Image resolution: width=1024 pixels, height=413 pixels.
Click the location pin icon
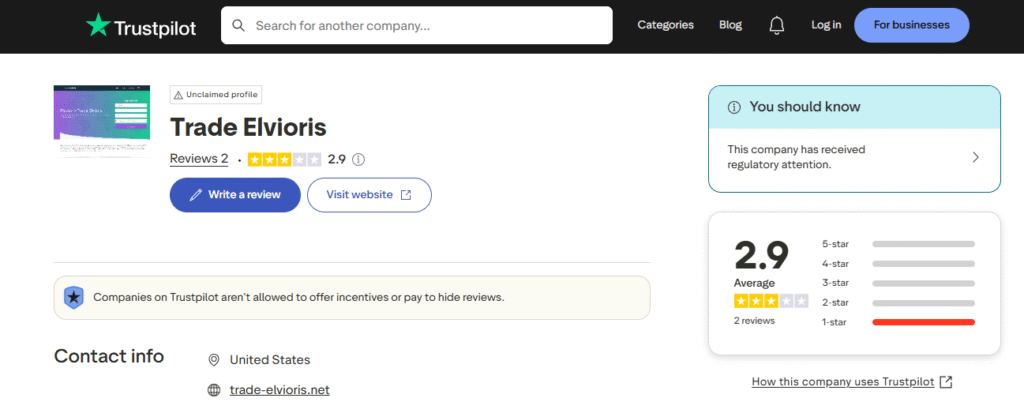point(213,360)
